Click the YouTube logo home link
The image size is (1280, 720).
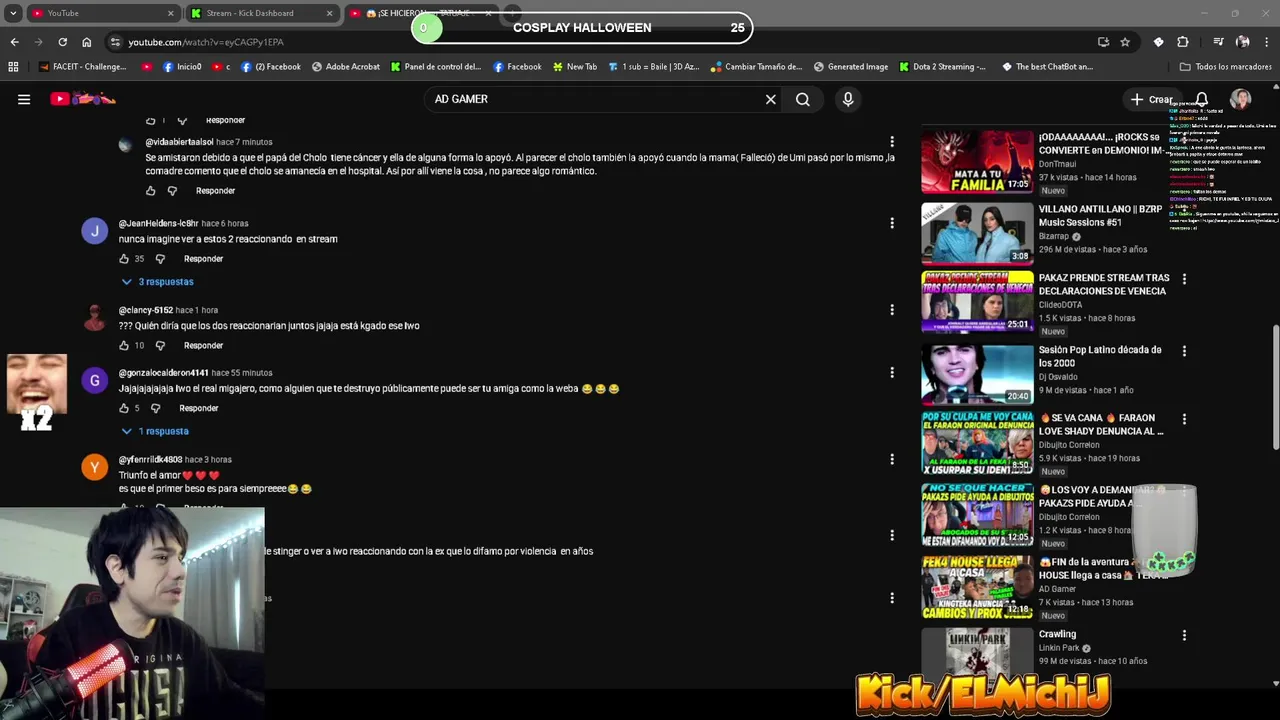(x=83, y=99)
